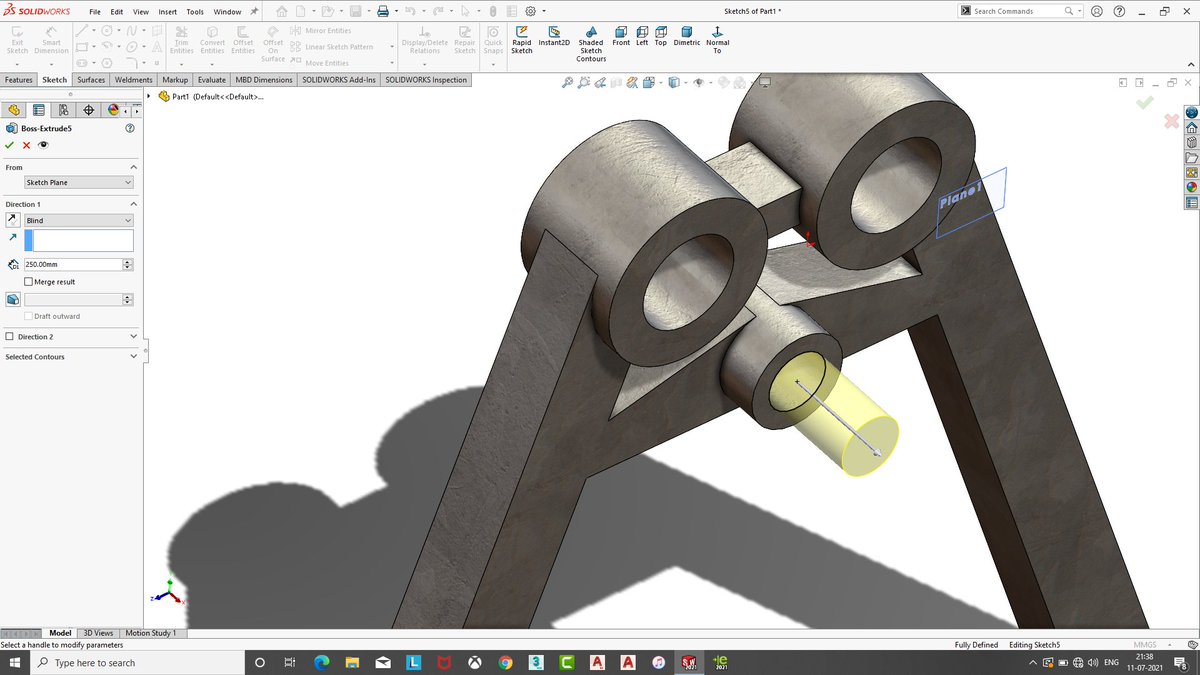
Task: Switch to the Surfaces ribbon tab
Action: [91, 80]
